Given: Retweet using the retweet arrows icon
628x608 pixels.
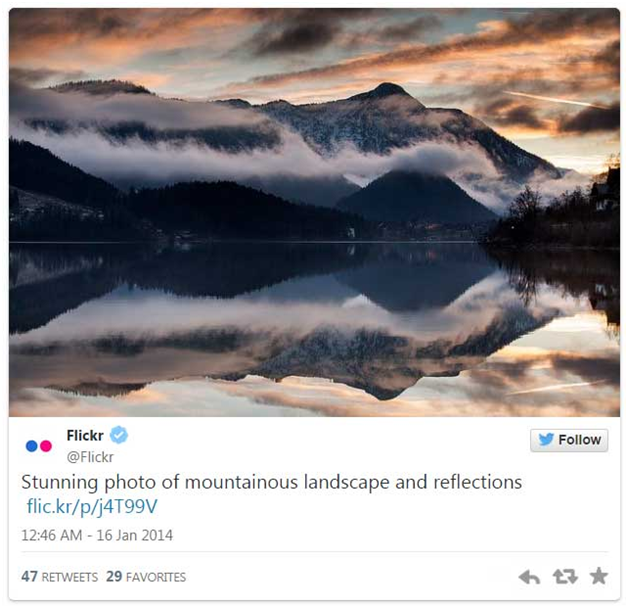Looking at the screenshot, I should click(565, 576).
